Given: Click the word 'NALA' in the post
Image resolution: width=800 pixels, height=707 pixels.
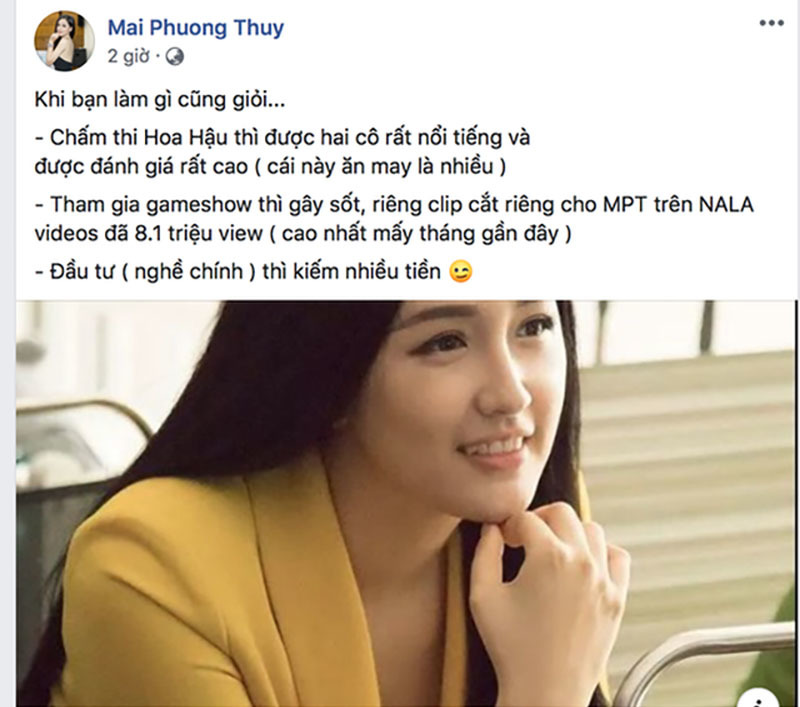Looking at the screenshot, I should [726, 205].
